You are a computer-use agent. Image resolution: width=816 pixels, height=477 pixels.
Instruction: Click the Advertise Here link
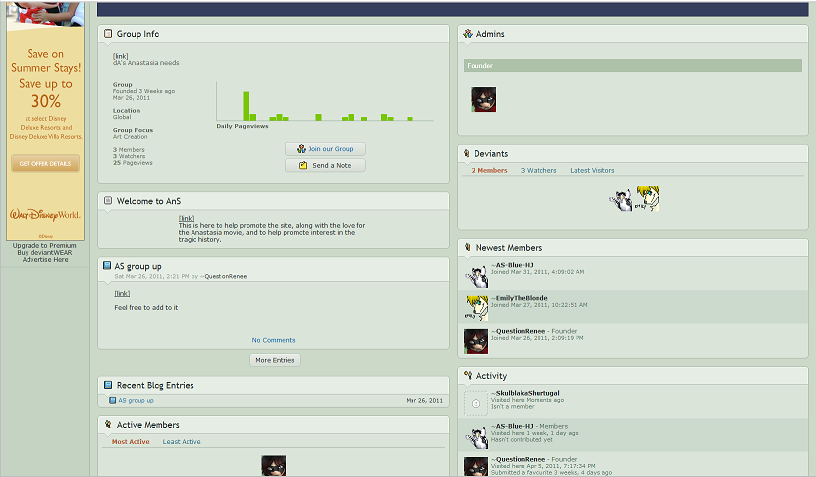point(45,260)
